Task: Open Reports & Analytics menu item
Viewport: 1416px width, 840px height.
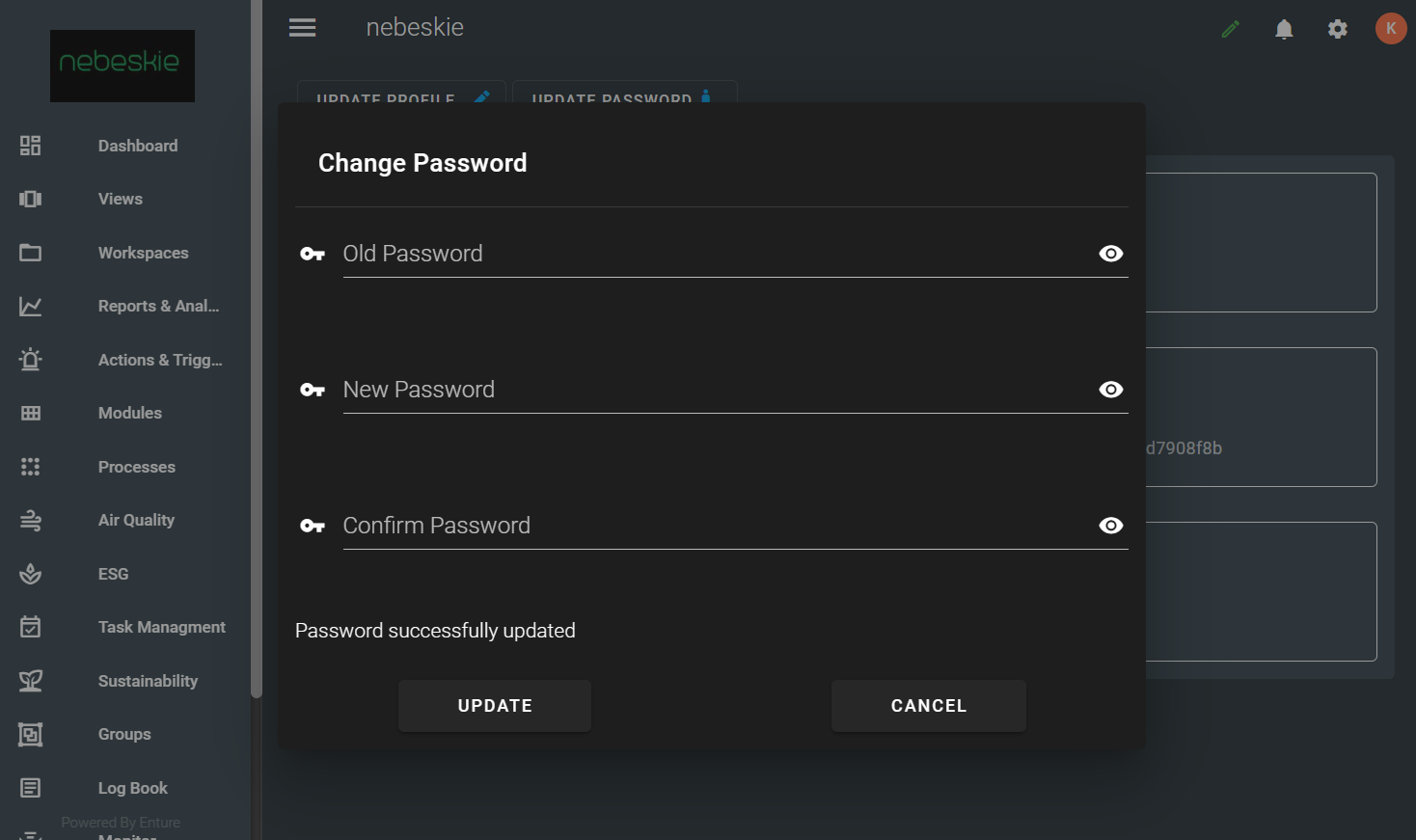Action: click(x=158, y=306)
